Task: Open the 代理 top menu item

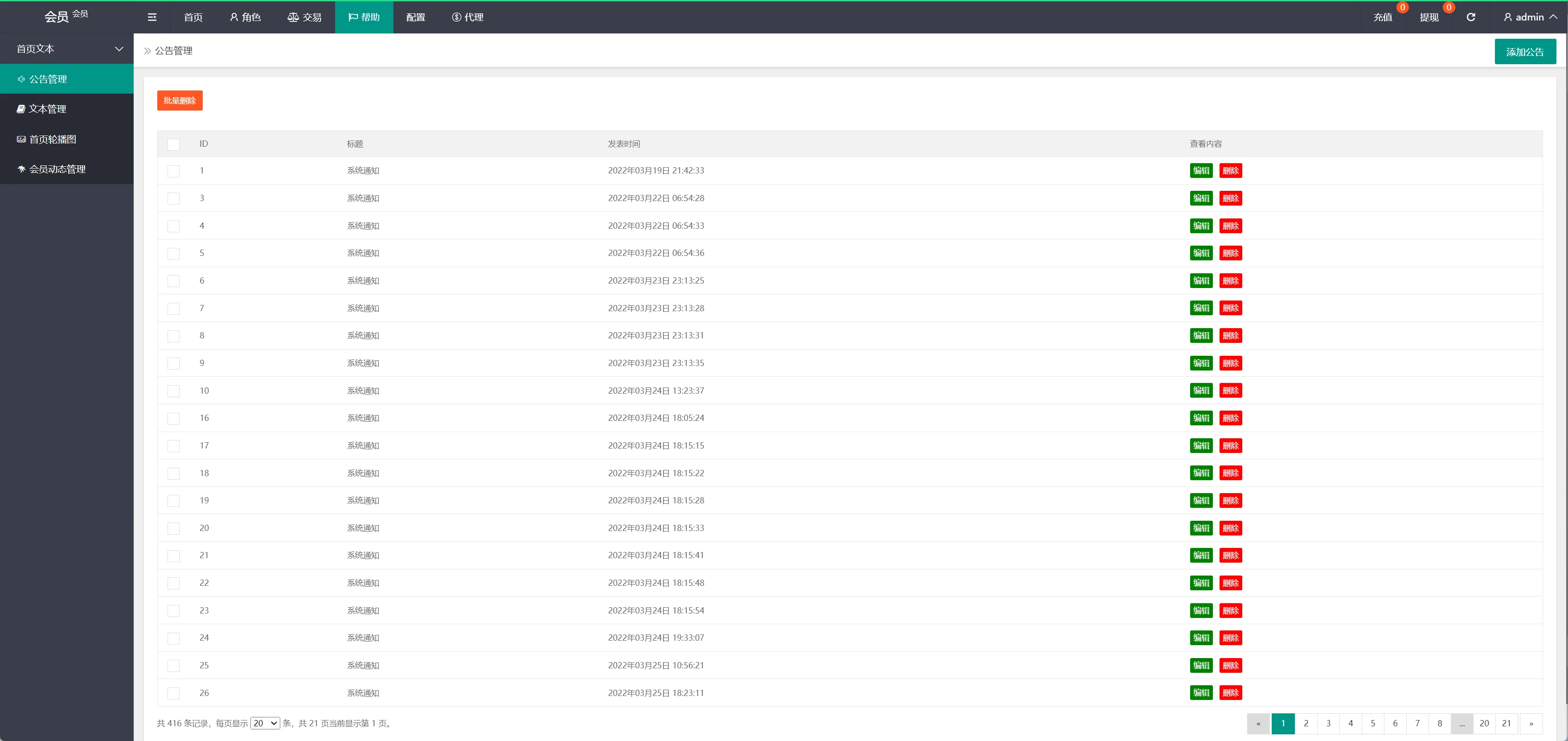Action: pos(467,17)
